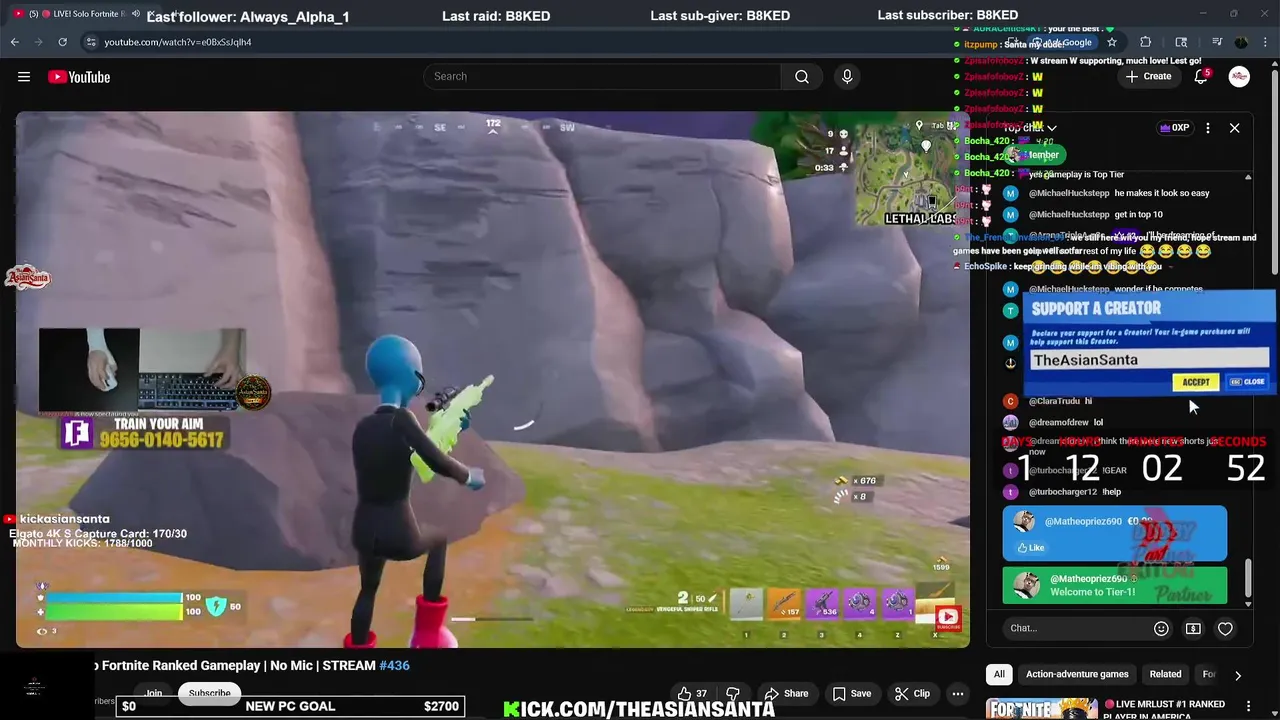The height and width of the screenshot is (720, 1280).
Task: Dislike the video with thumbs down
Action: coord(733,693)
